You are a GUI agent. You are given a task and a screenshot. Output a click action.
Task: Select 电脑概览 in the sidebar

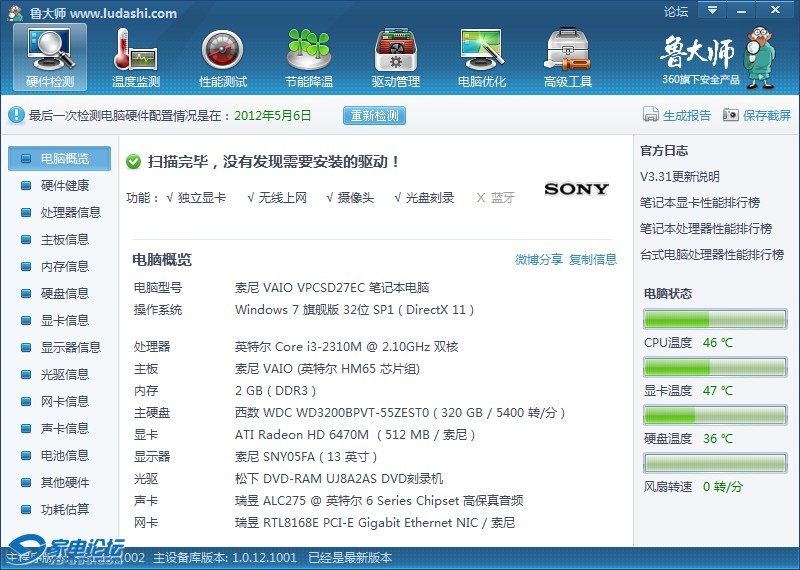click(59, 158)
